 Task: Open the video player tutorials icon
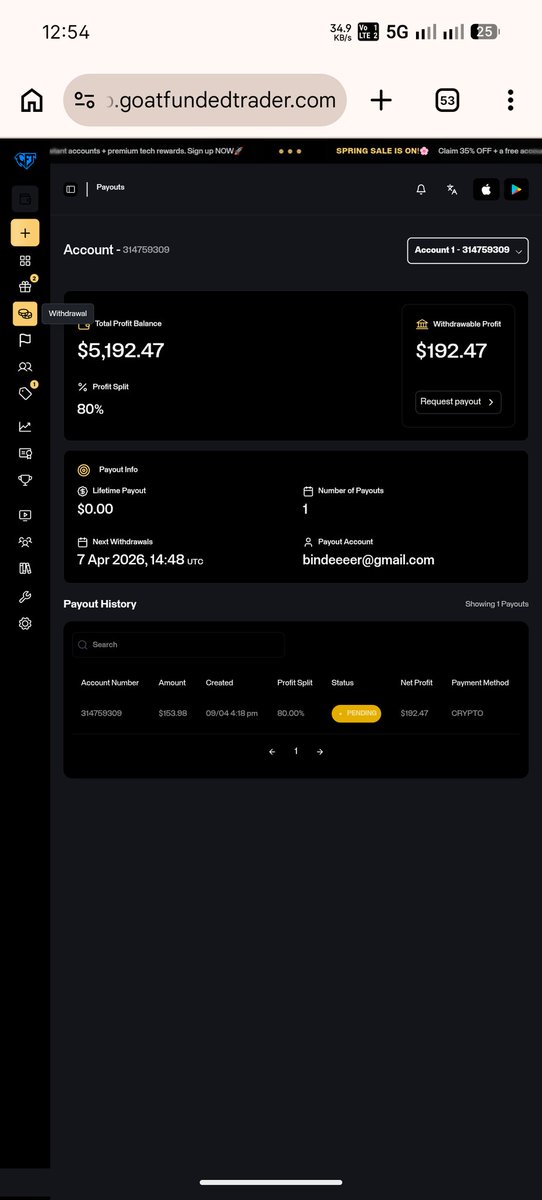[x=25, y=516]
